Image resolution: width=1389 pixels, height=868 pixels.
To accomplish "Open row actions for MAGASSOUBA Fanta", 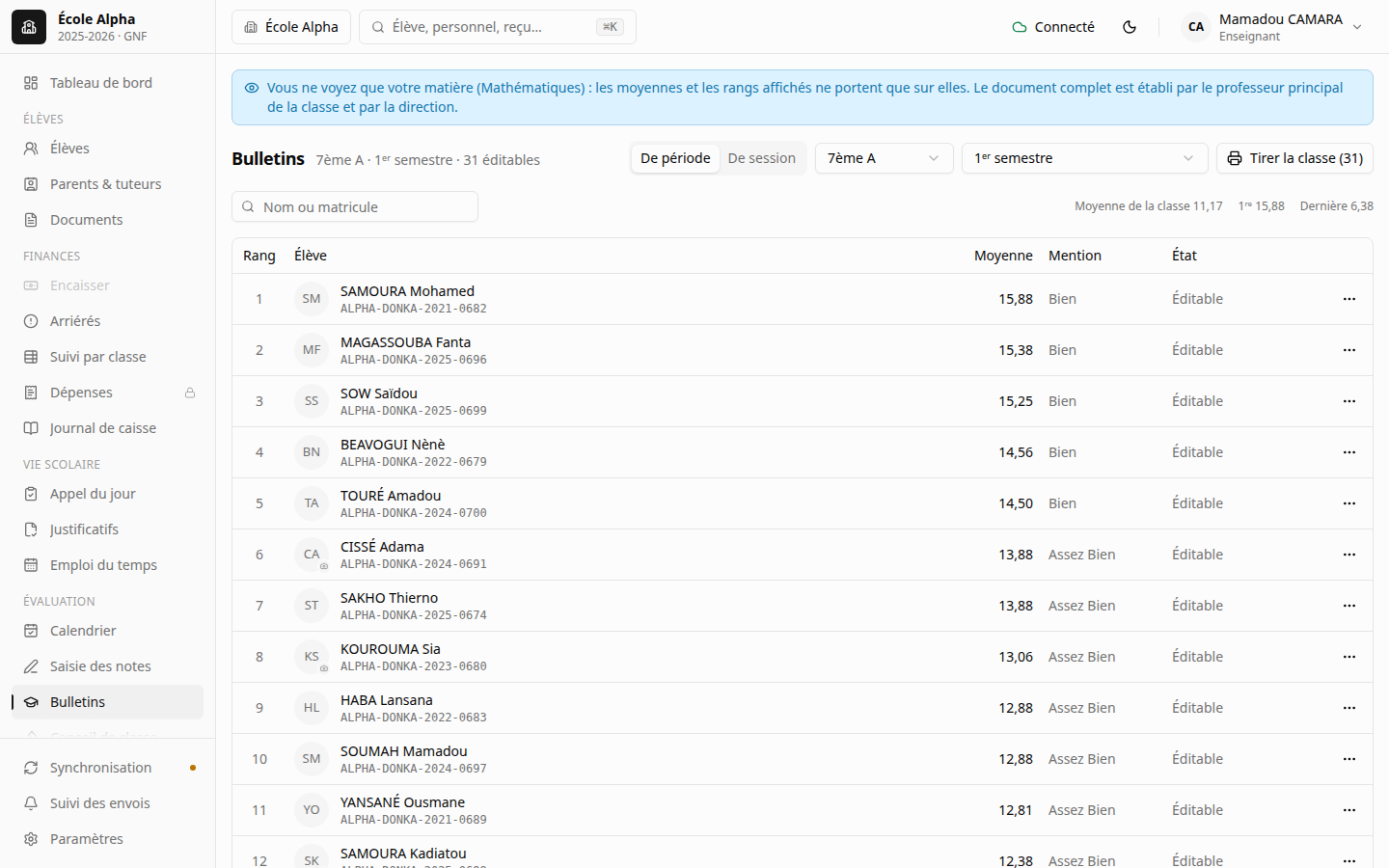I will [x=1349, y=350].
